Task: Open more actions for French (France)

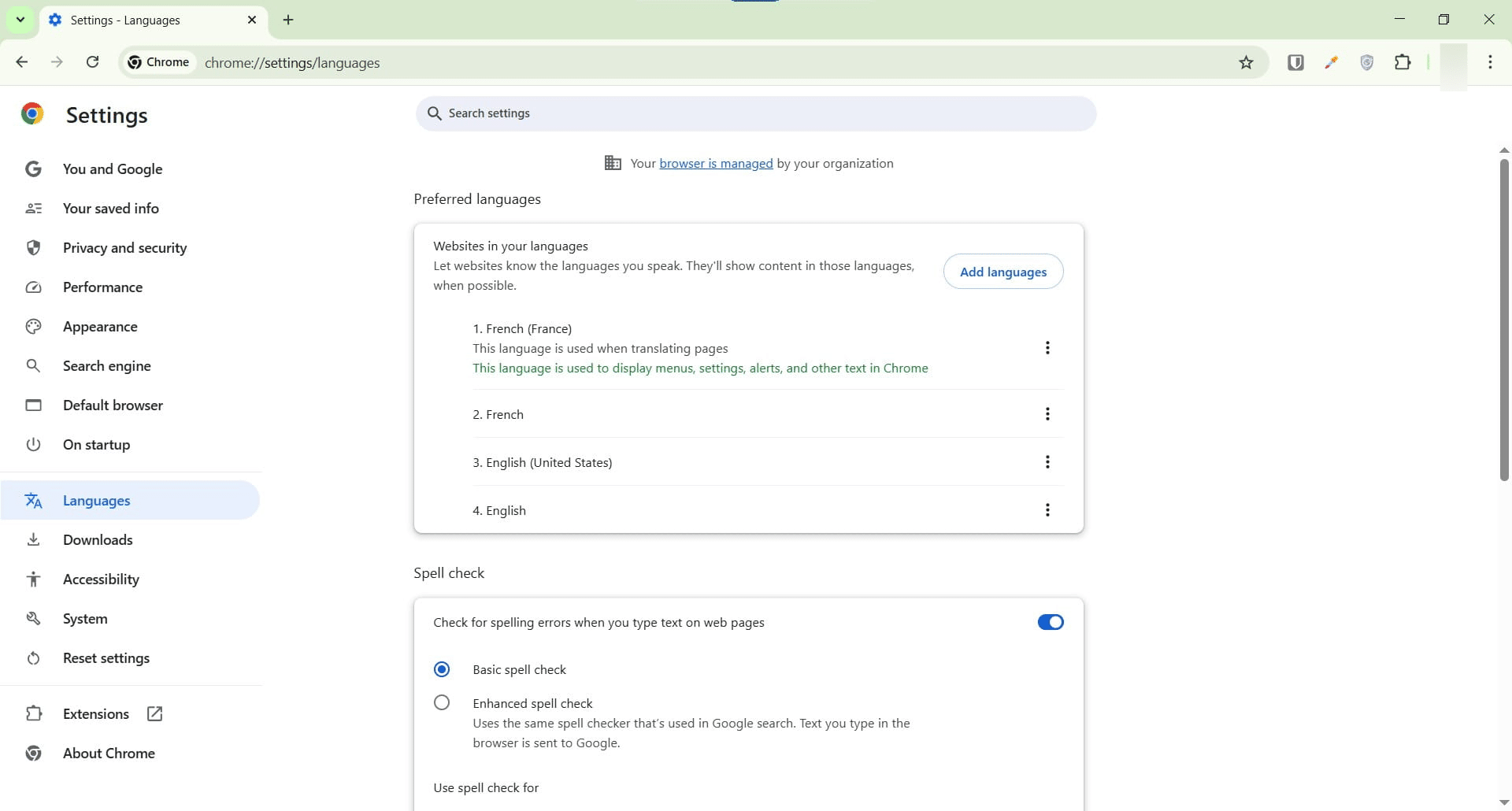Action: [1047, 348]
